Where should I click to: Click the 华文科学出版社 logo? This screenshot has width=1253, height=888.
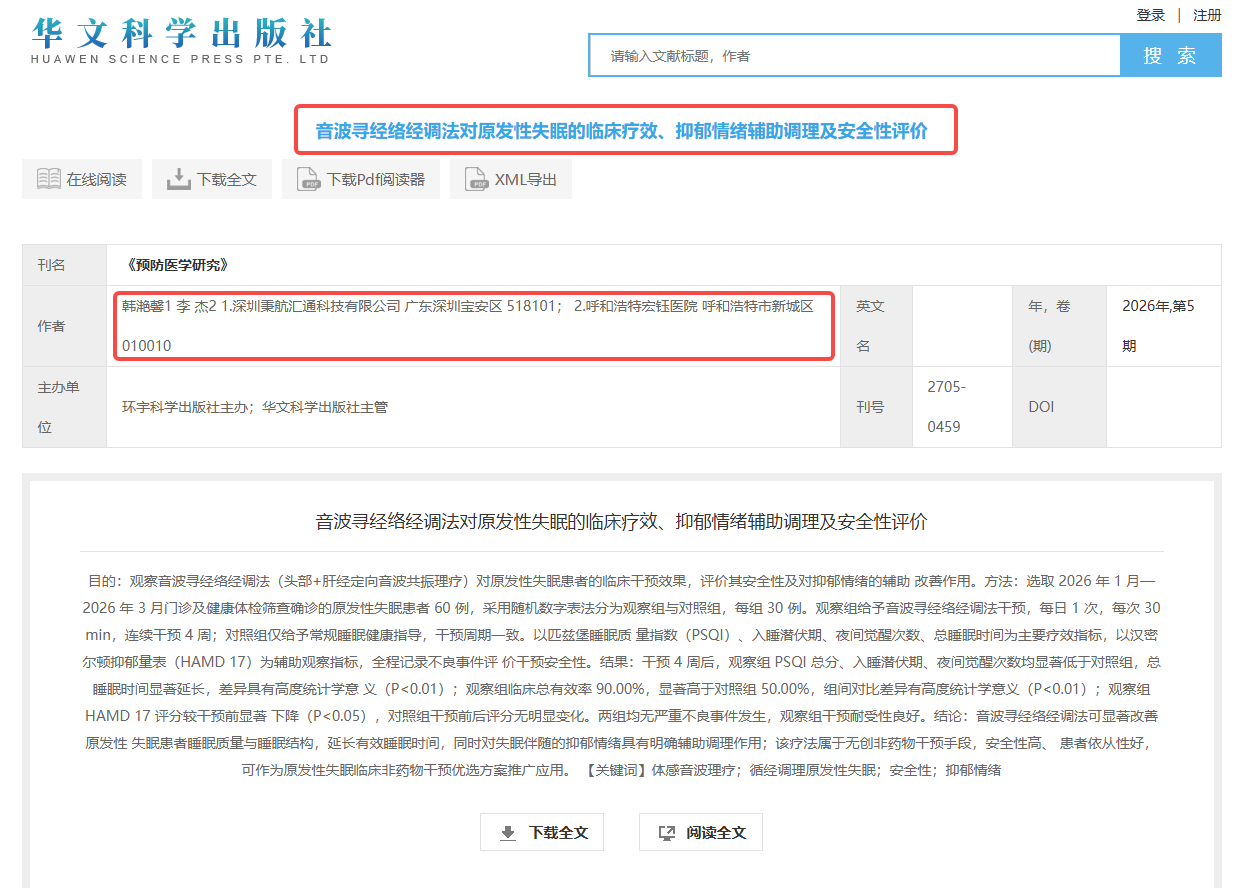pos(181,40)
